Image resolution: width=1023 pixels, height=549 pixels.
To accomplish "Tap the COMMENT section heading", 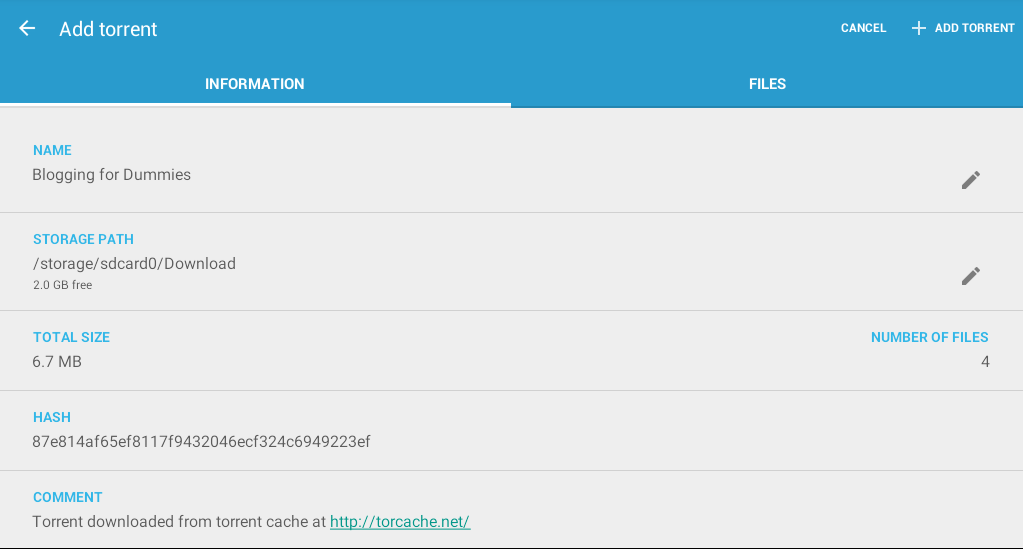I will point(68,497).
